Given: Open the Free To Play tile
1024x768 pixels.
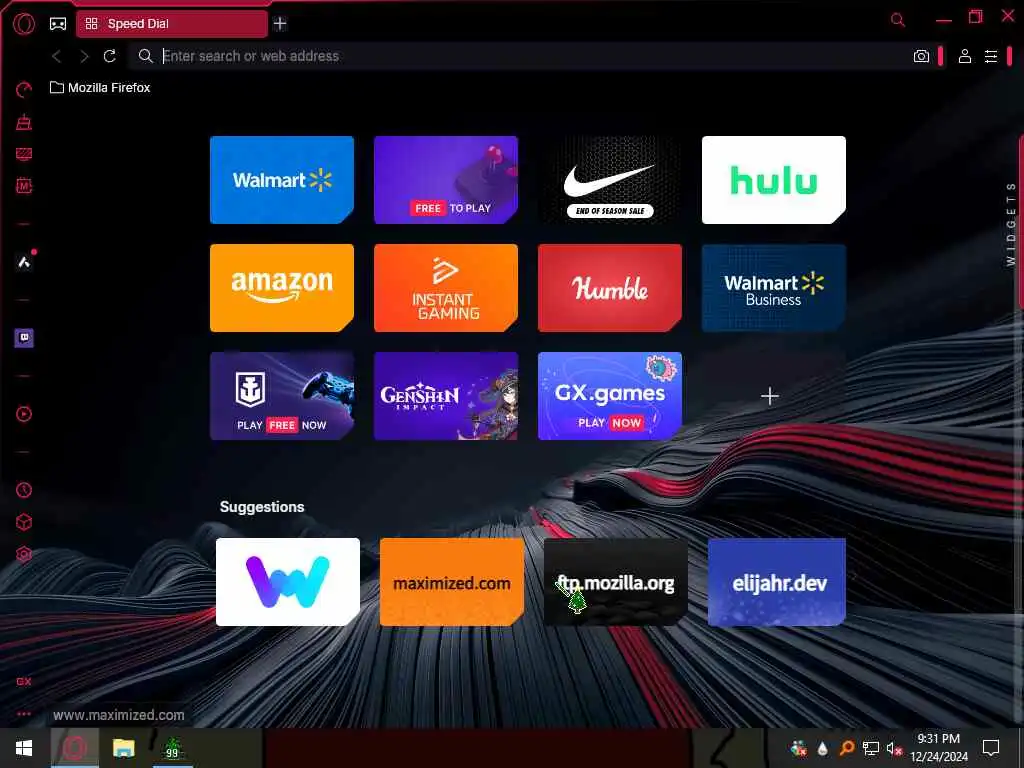Looking at the screenshot, I should coord(445,180).
